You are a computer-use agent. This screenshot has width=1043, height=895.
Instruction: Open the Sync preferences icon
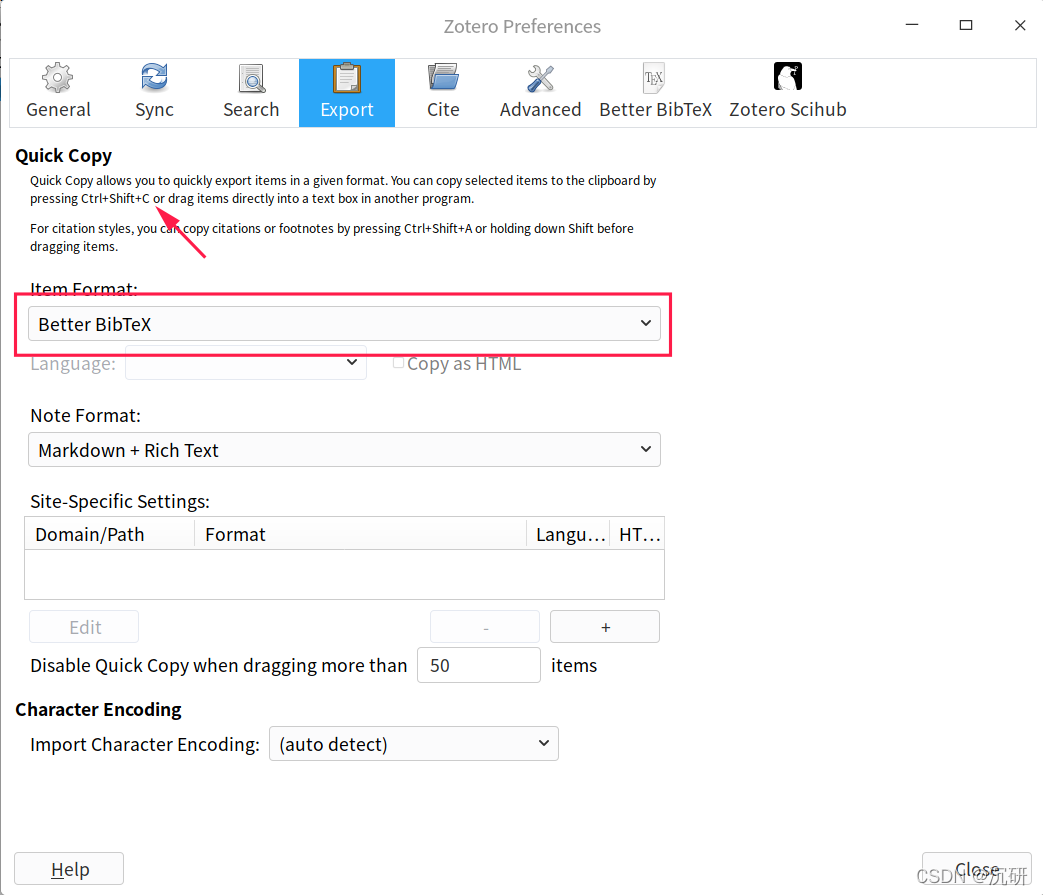click(154, 78)
